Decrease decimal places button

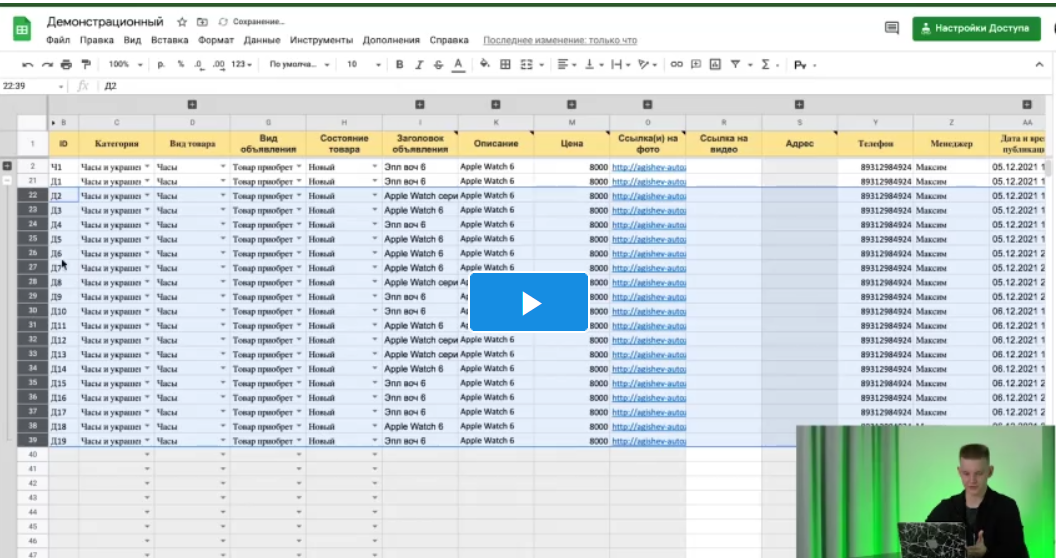tap(198, 65)
